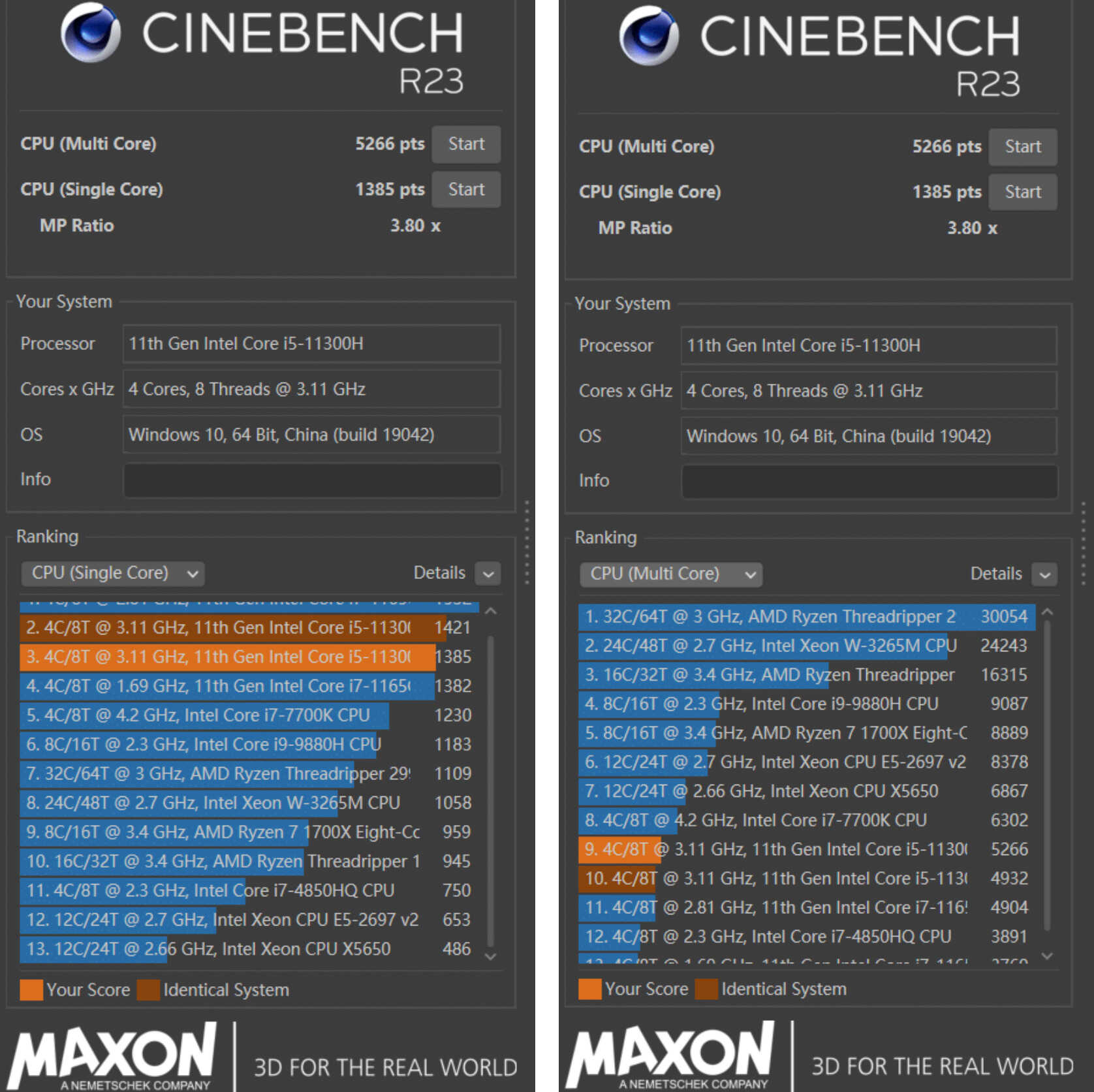Viewport: 1094px width, 1092px height.
Task: Click scroll down arrow in left ranking list
Action: point(491,956)
